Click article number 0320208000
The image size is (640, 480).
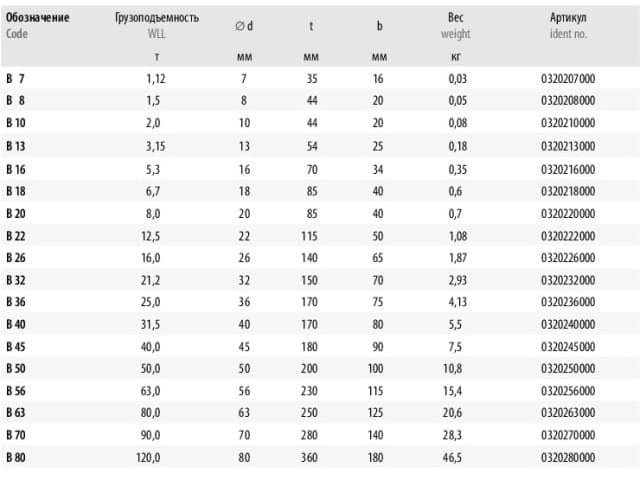pyautogui.click(x=568, y=100)
